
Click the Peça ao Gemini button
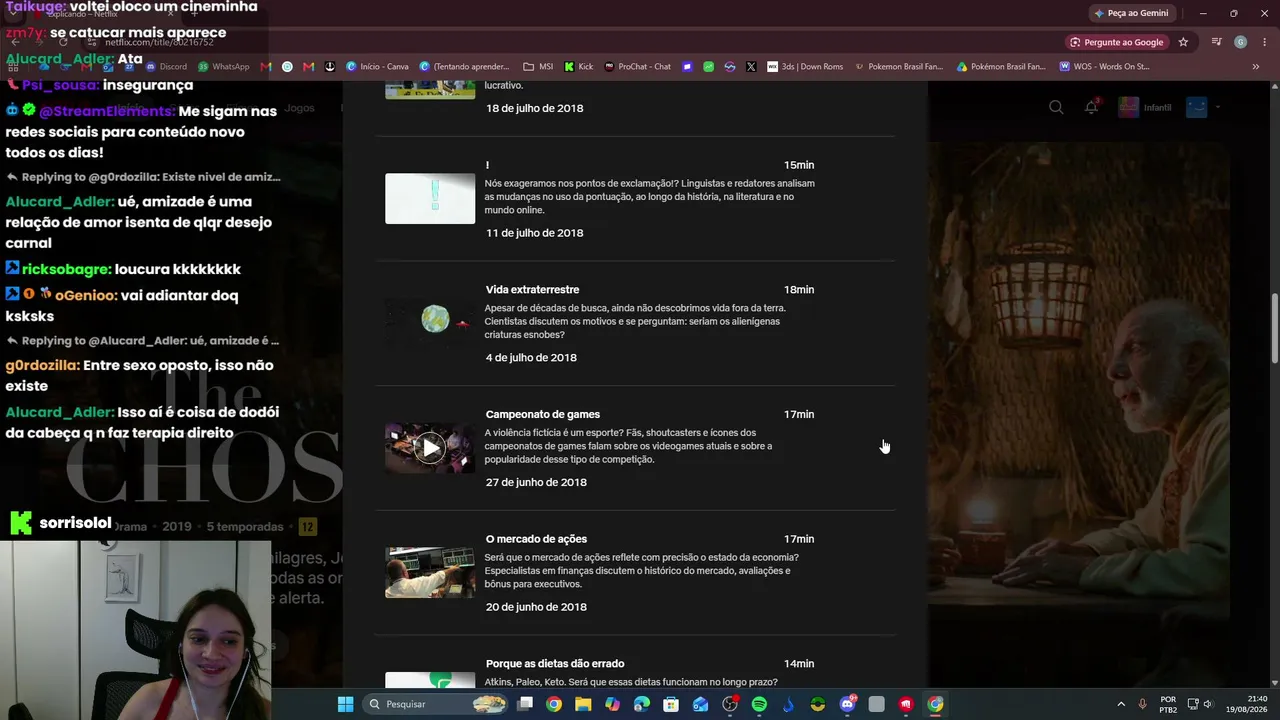point(1131,13)
